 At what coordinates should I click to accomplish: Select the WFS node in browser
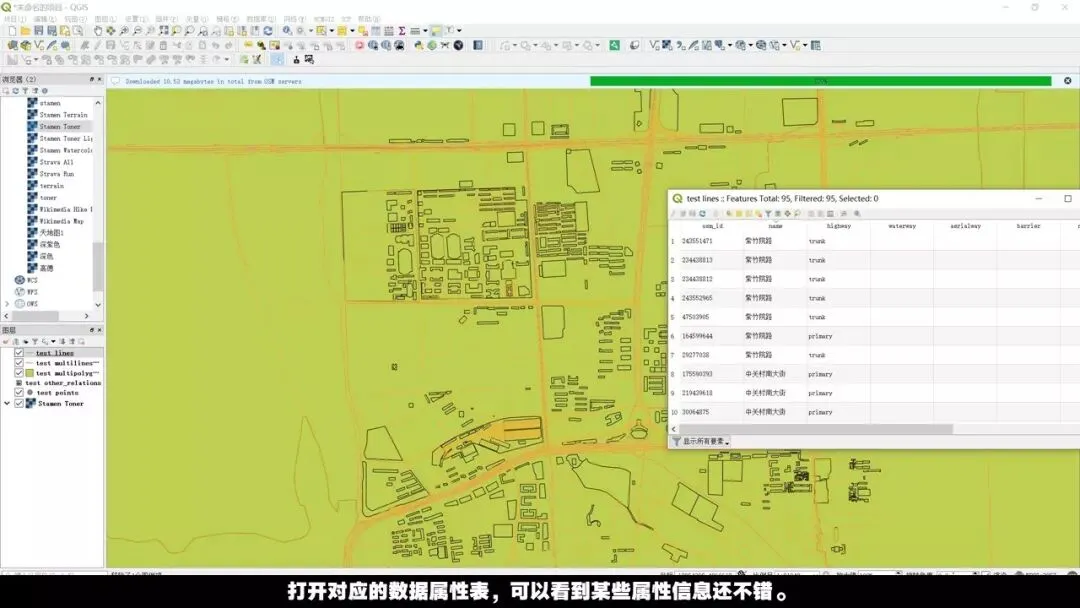tap(32, 292)
